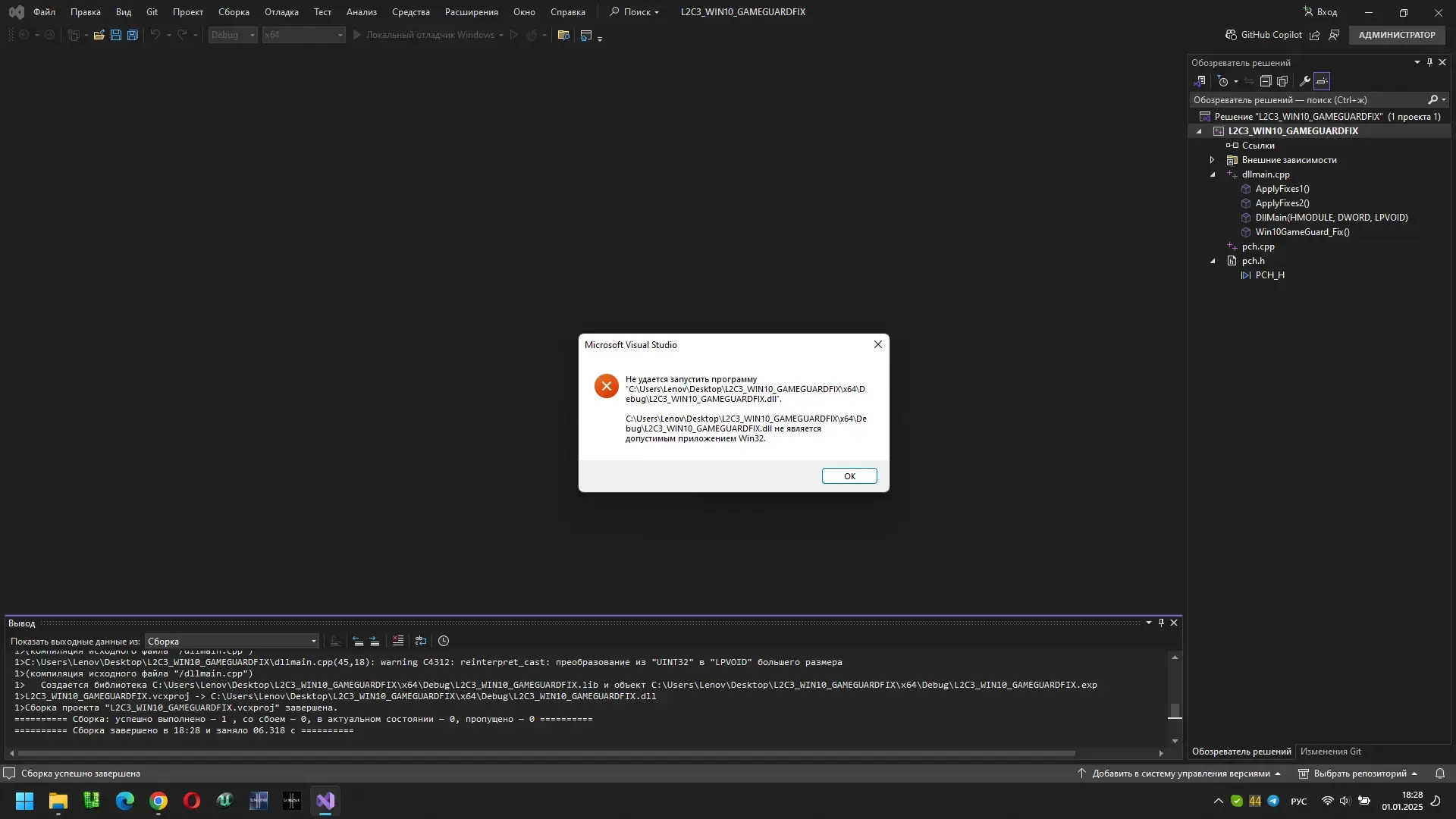Open the Git menu
Viewport: 1456px width, 819px height.
pos(152,12)
